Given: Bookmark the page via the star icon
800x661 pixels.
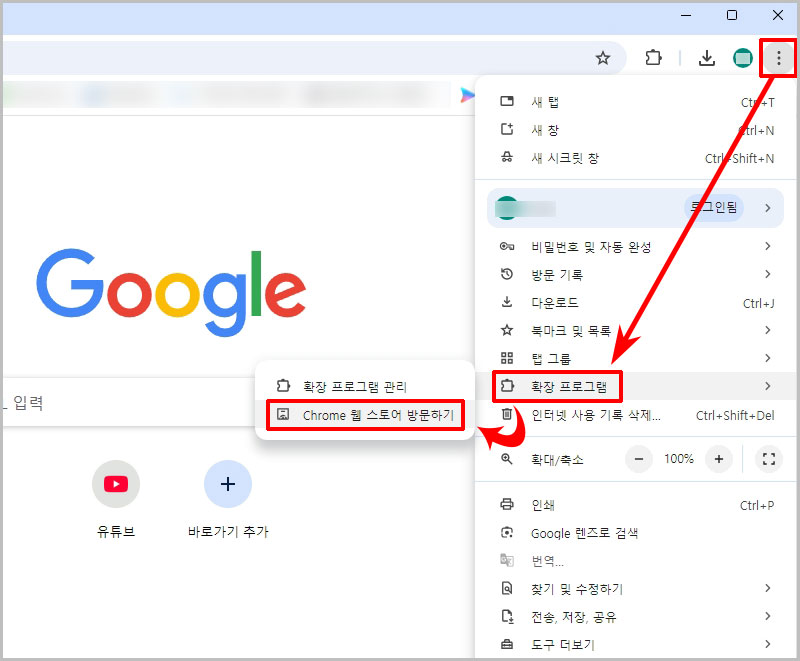Looking at the screenshot, I should 603,57.
